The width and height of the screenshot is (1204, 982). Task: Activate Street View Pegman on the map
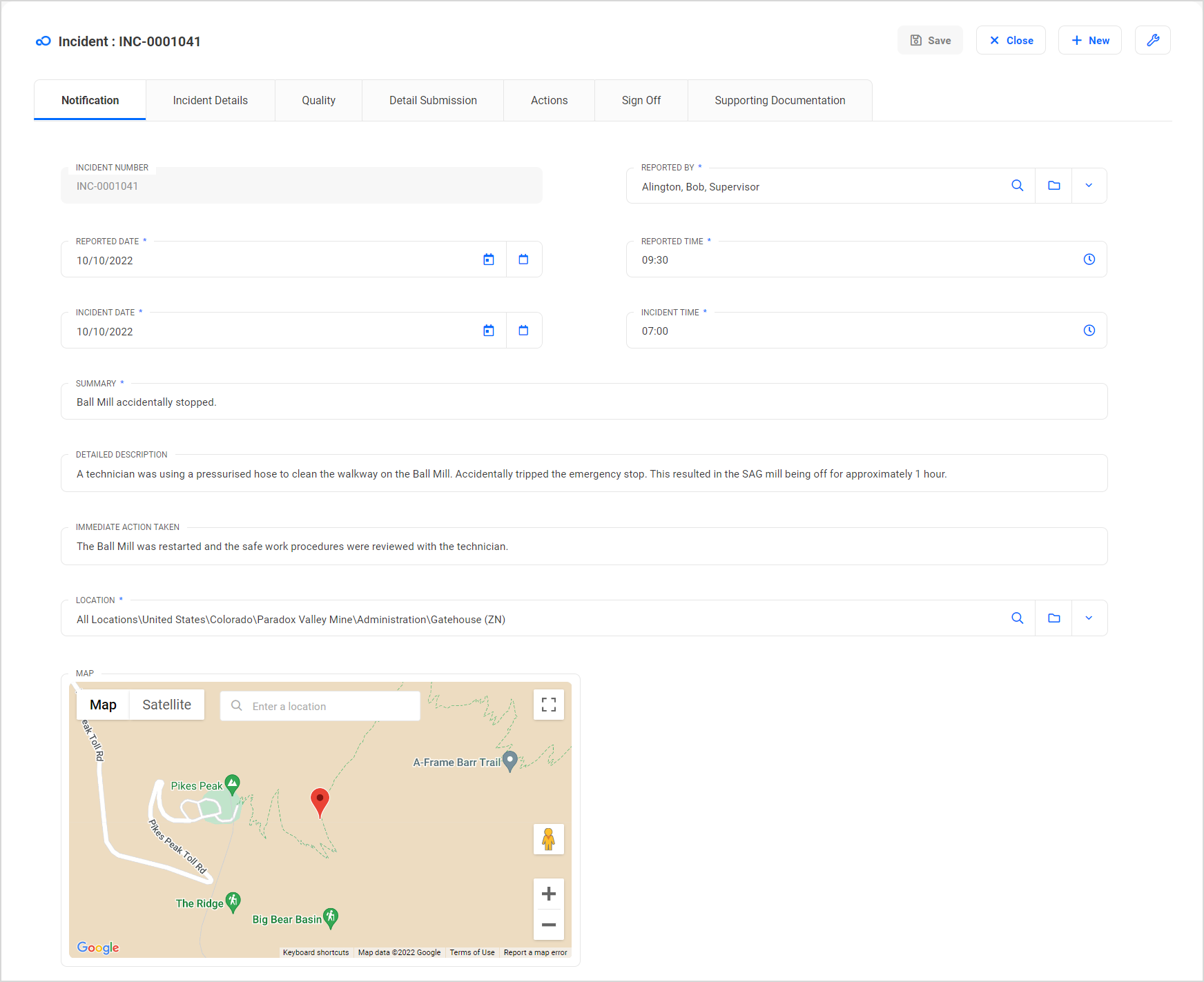pyautogui.click(x=548, y=839)
